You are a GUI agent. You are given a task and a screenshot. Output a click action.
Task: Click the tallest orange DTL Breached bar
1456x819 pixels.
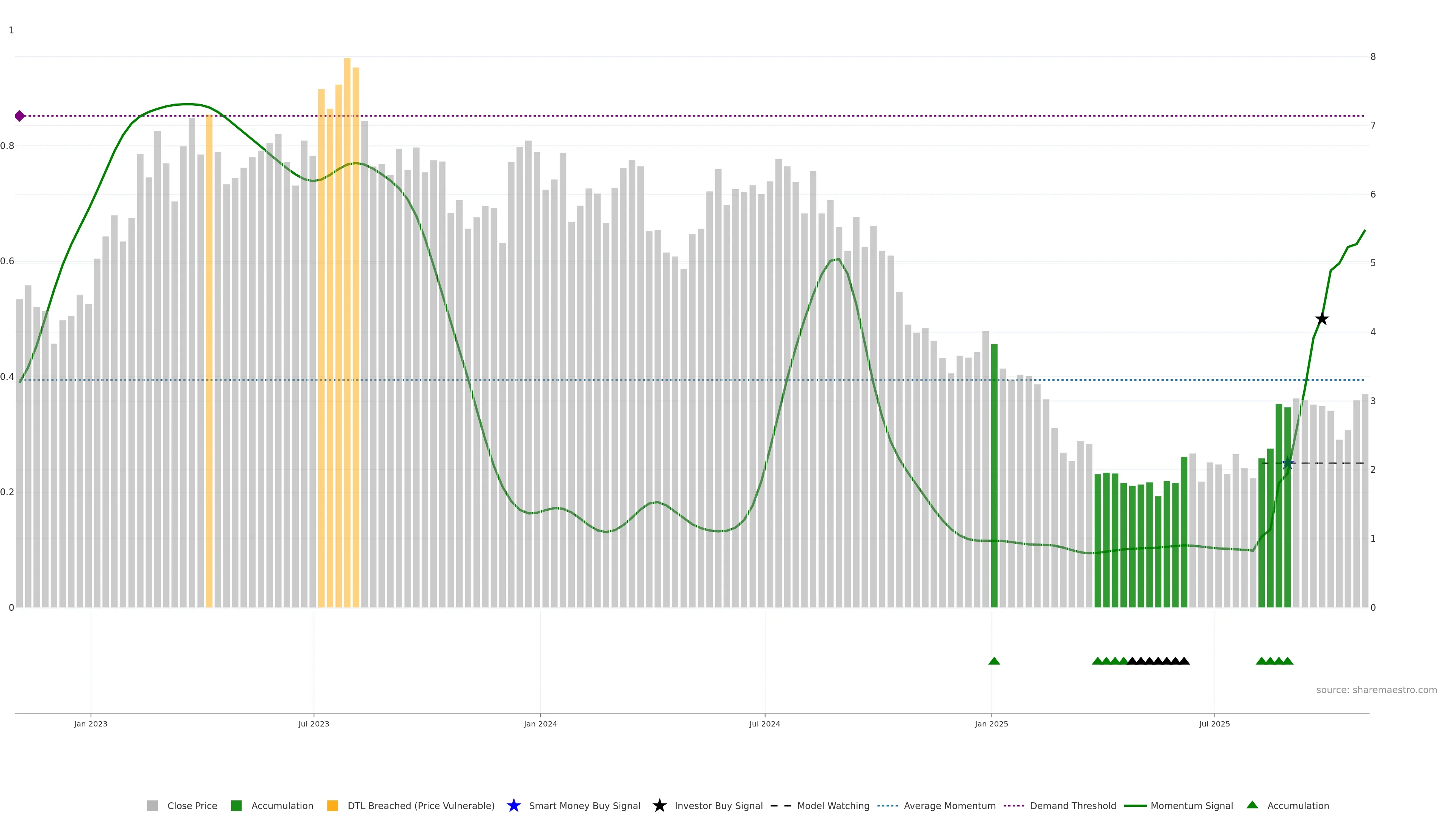[347, 339]
